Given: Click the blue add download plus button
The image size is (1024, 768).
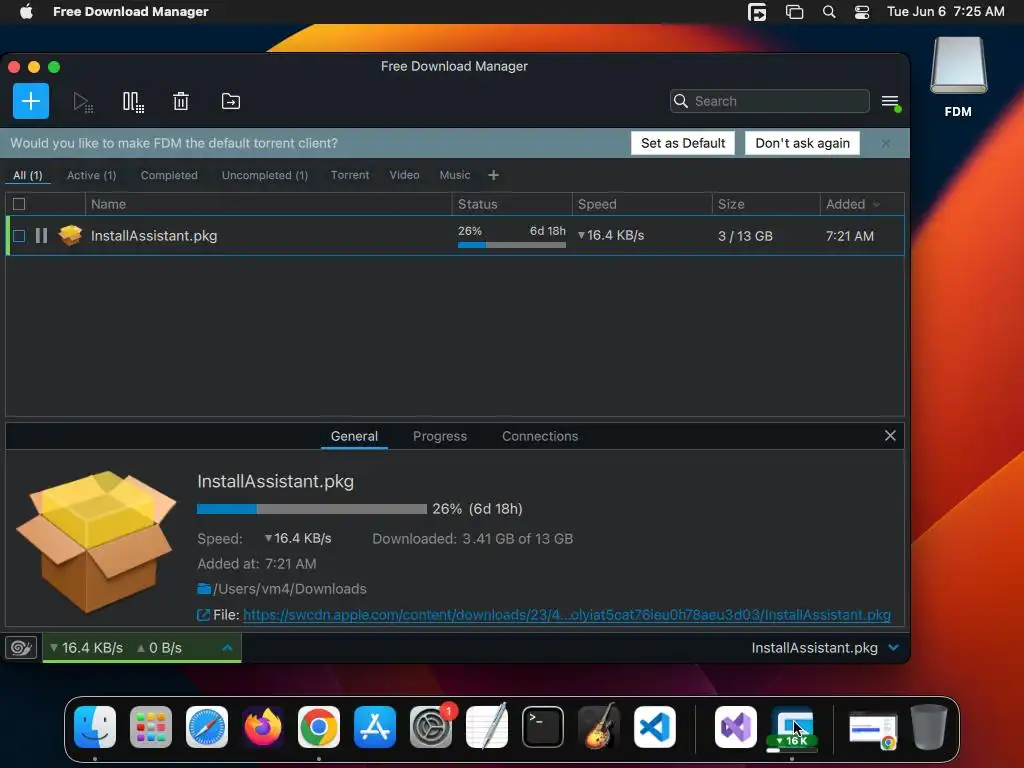Looking at the screenshot, I should (31, 101).
